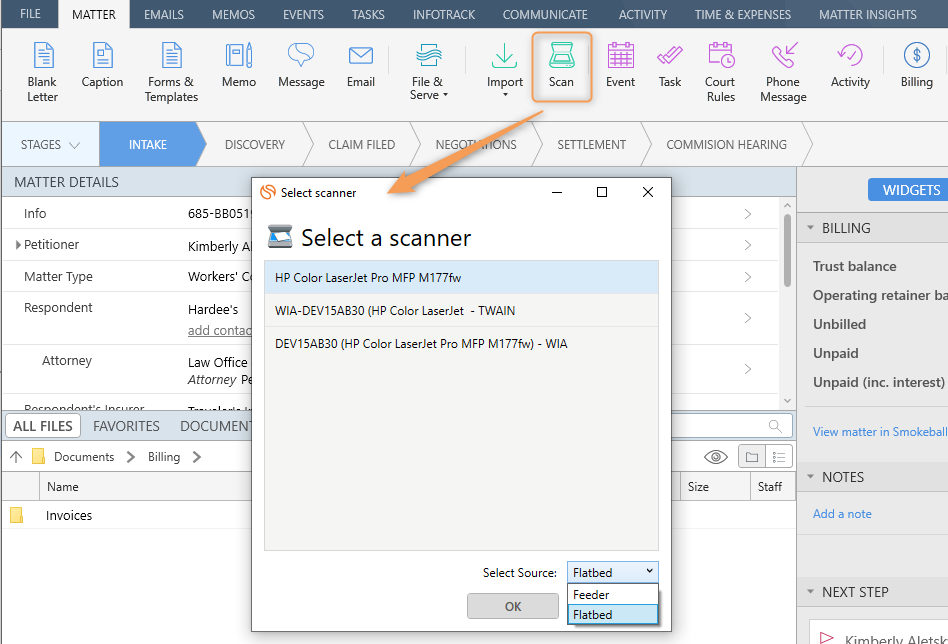The image size is (948, 644).
Task: Switch to the Time & Expenses tab
Action: coord(742,15)
